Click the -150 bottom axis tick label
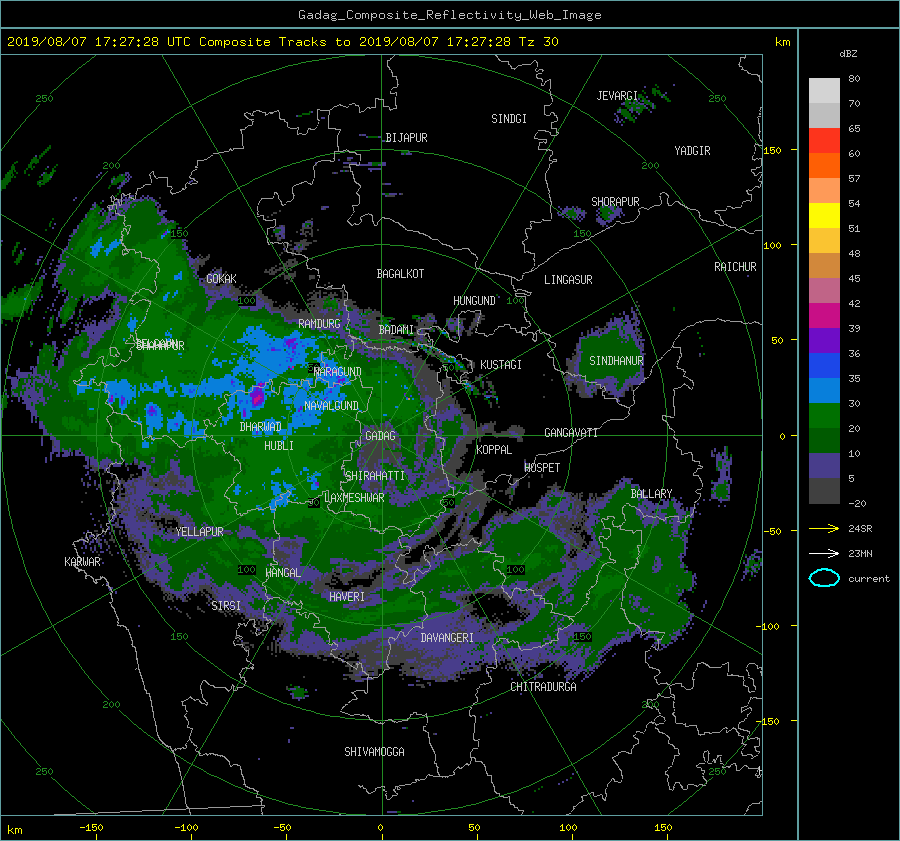 [91, 828]
